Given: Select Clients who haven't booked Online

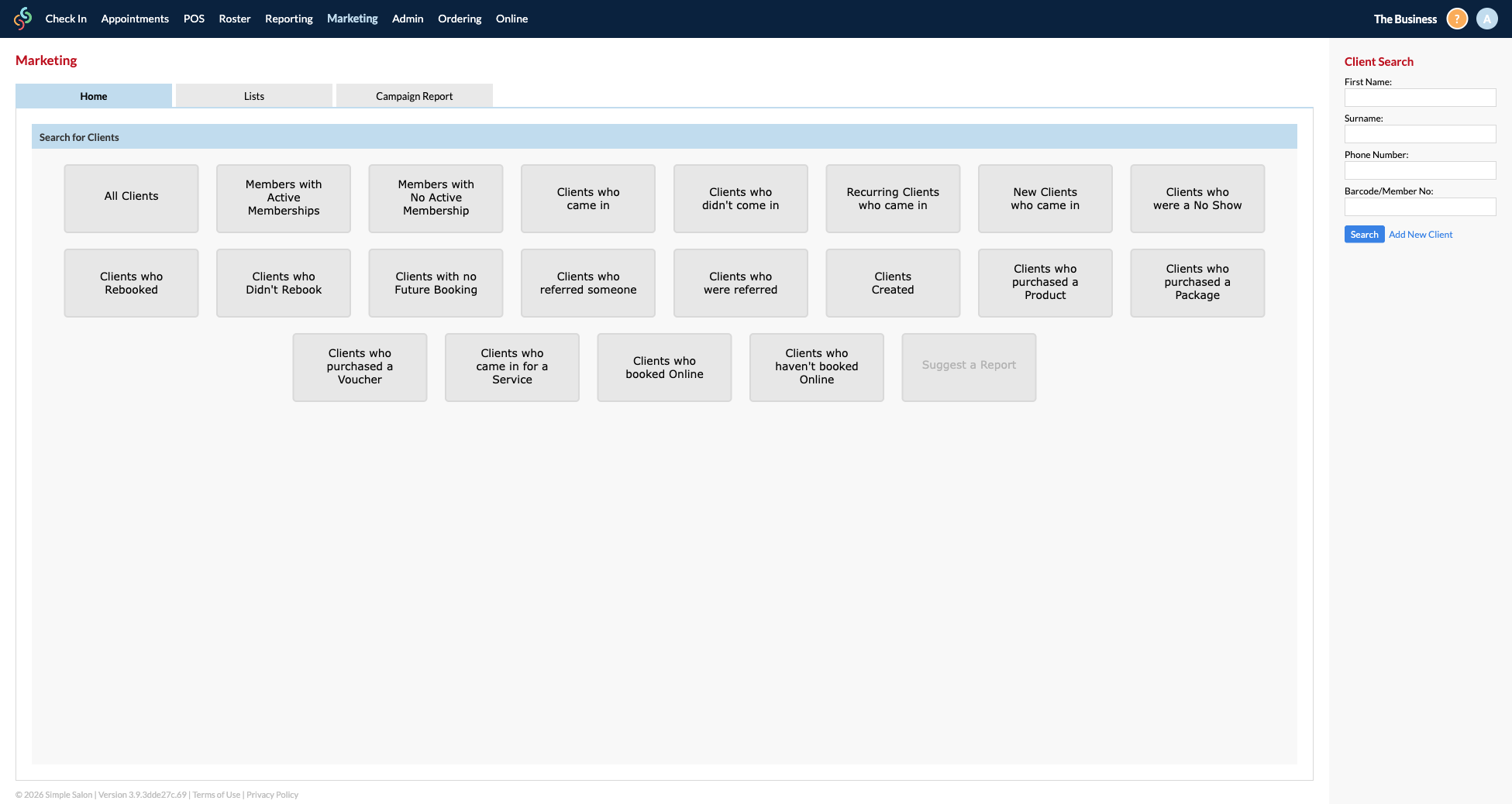Looking at the screenshot, I should coord(816,366).
